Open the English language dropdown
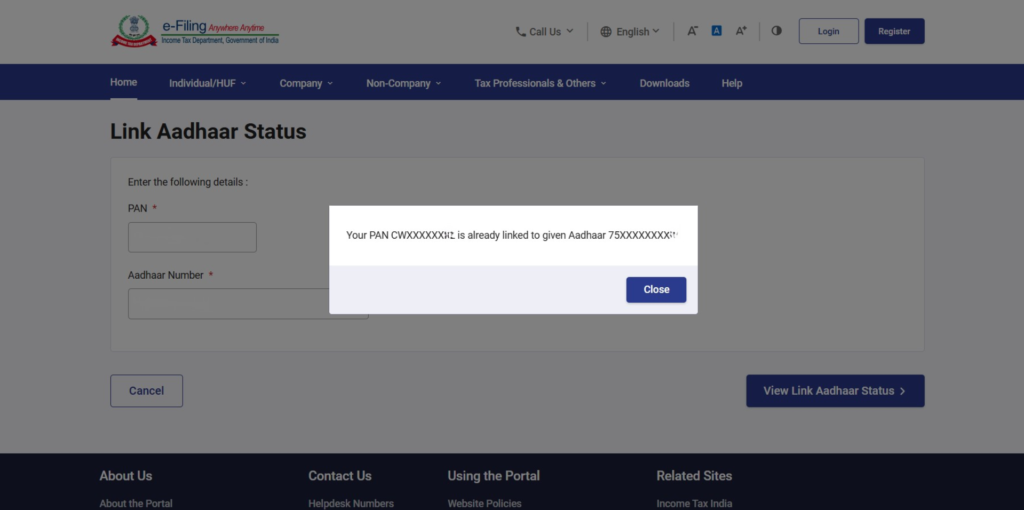Image resolution: width=1024 pixels, height=510 pixels. pyautogui.click(x=630, y=31)
